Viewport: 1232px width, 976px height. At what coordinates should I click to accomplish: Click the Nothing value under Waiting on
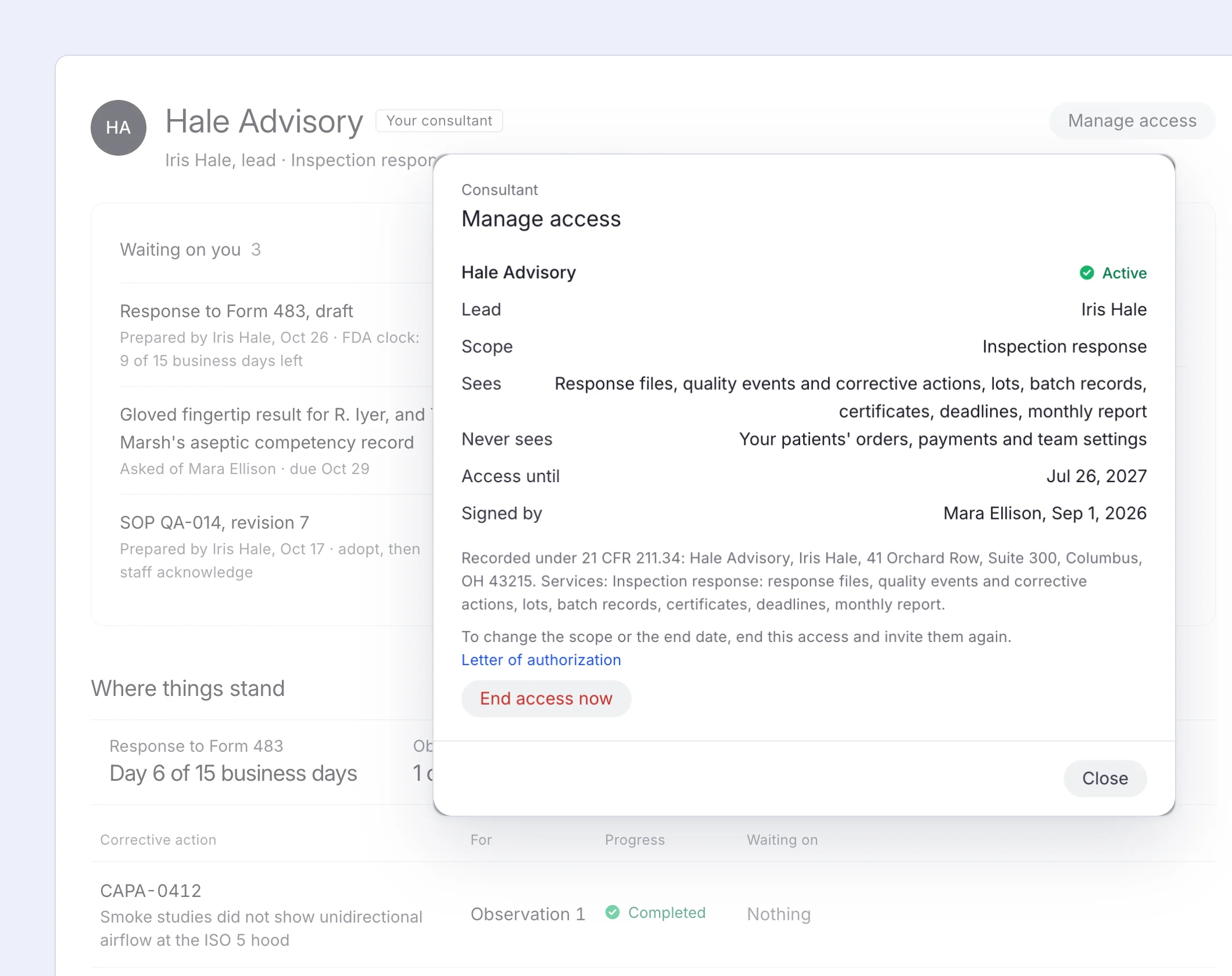click(779, 914)
